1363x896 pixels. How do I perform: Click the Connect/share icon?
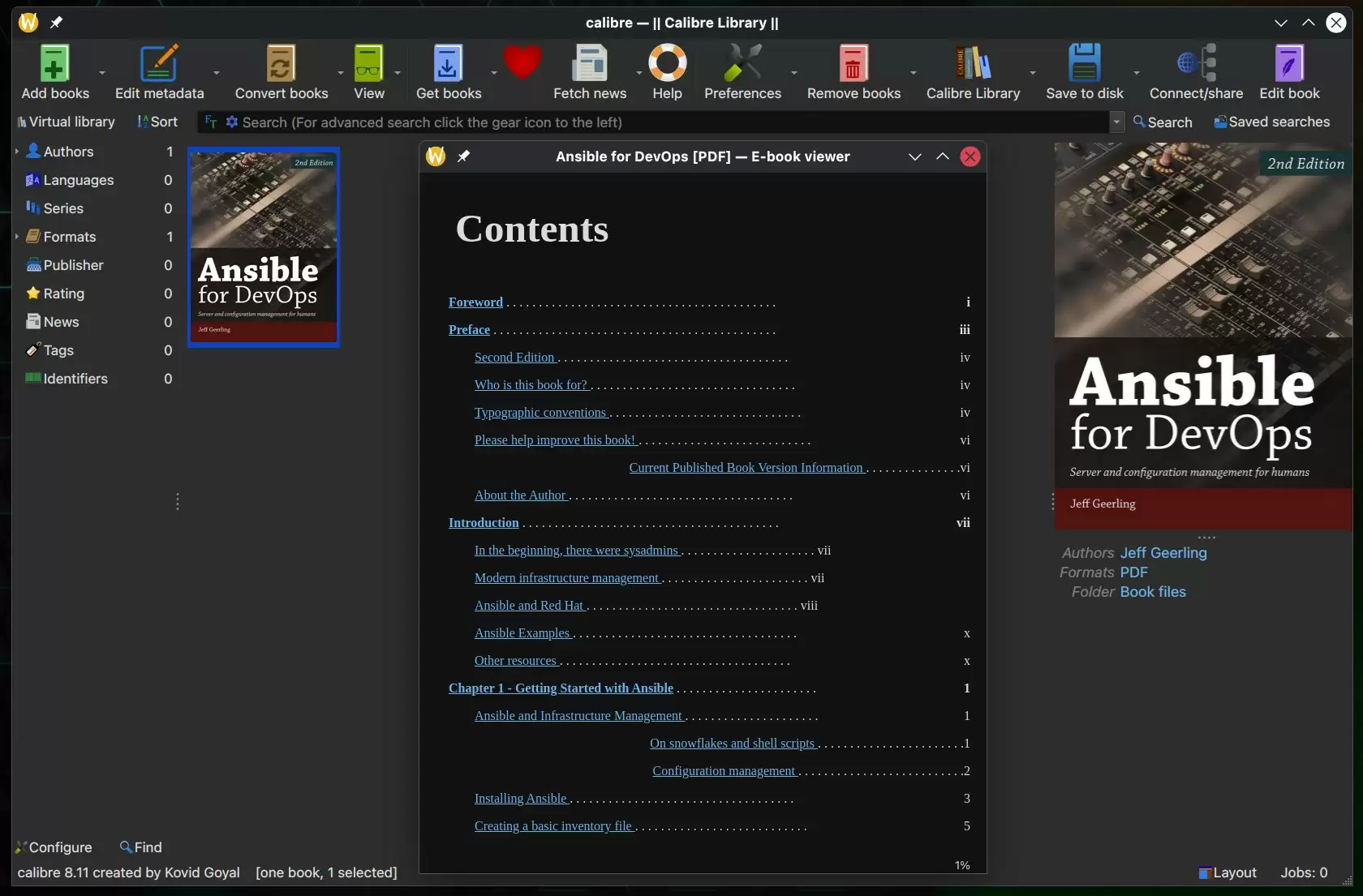(1196, 65)
